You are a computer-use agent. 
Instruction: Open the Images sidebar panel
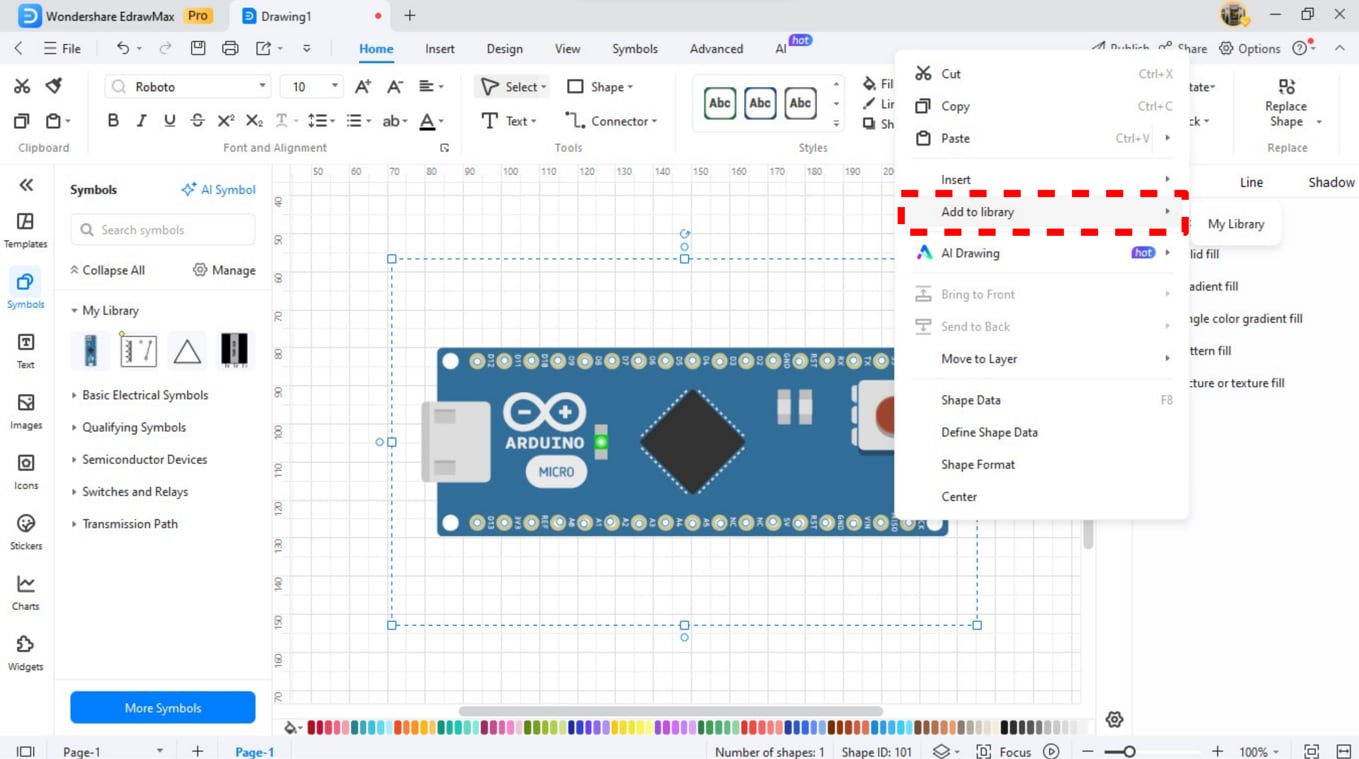[26, 411]
